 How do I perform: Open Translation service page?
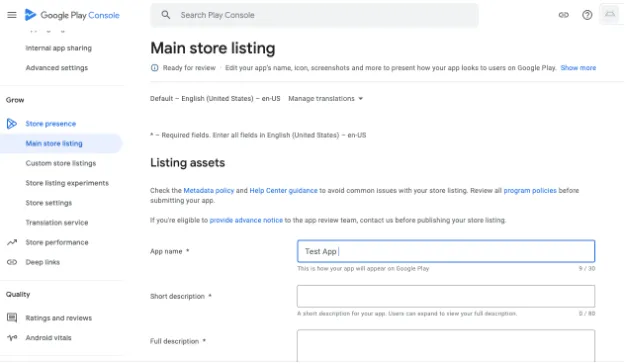57,222
